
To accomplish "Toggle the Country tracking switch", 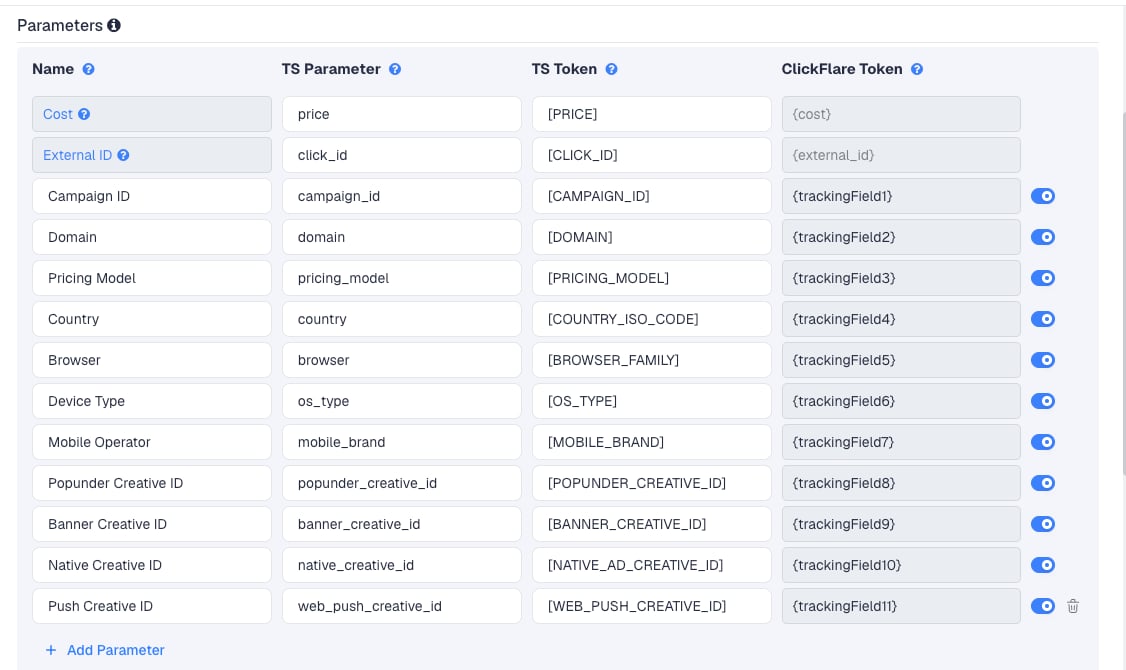I will point(1043,319).
